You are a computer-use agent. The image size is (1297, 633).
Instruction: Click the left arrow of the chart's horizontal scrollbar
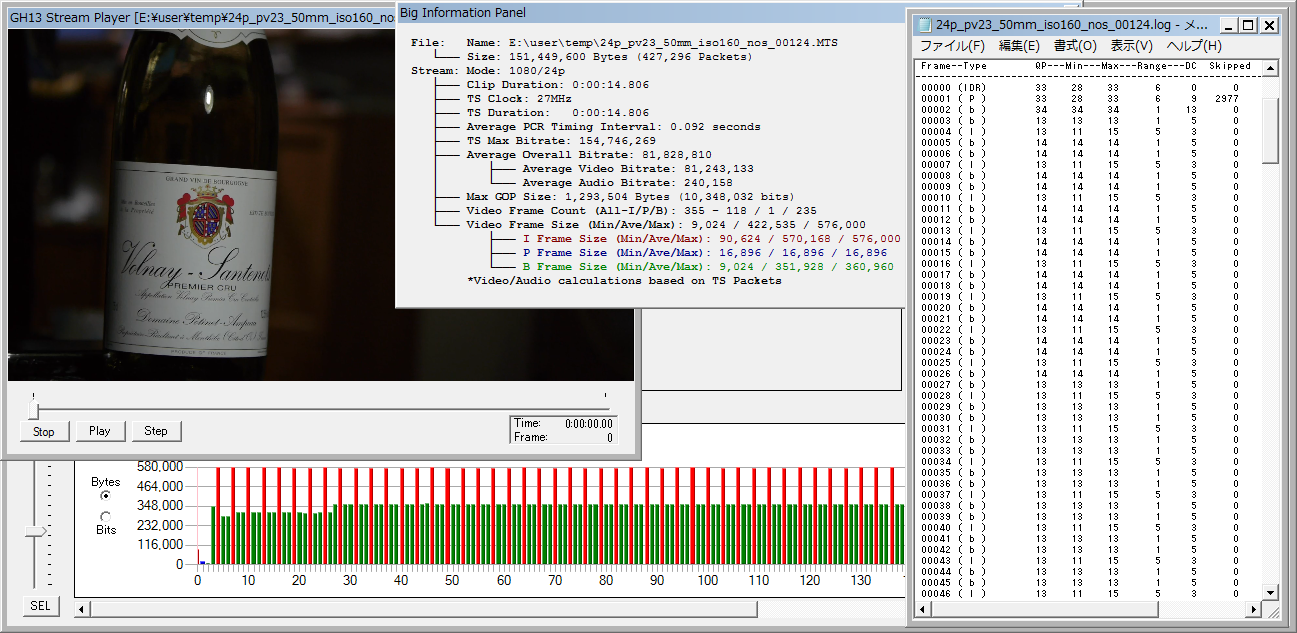(83, 608)
